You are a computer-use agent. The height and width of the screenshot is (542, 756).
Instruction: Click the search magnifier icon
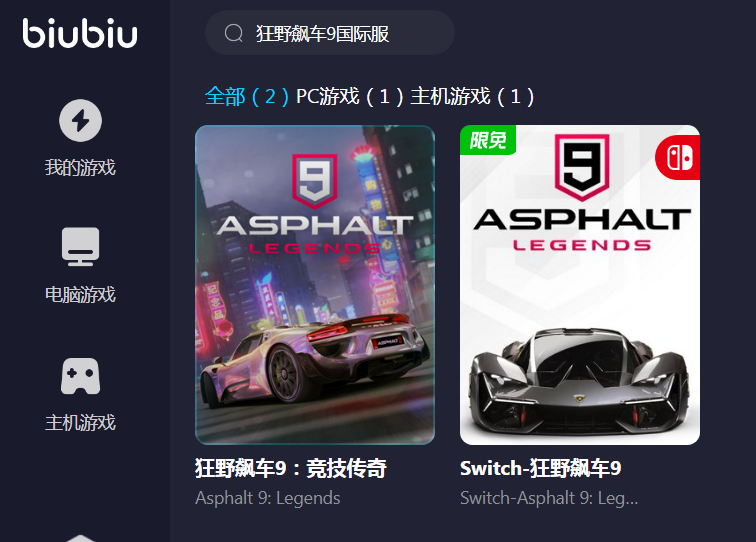point(234,33)
